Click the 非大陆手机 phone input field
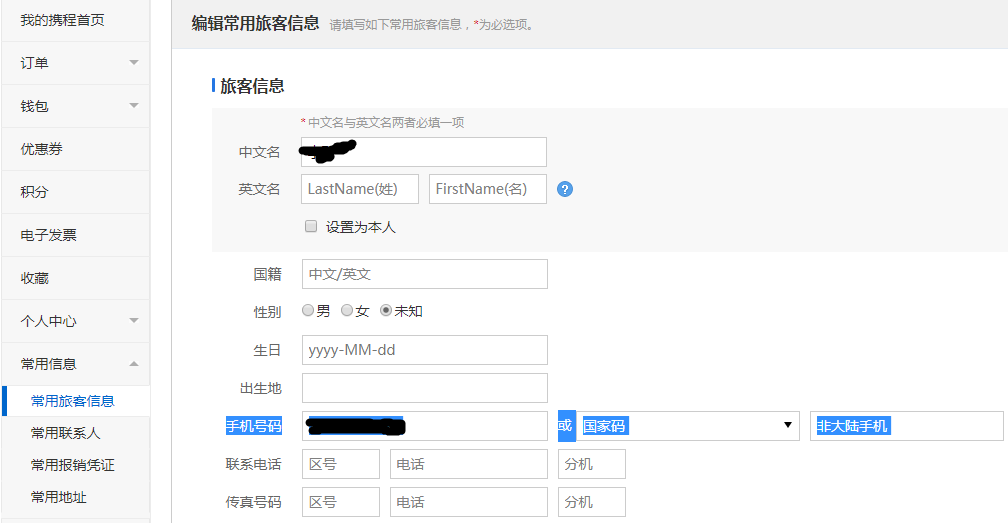The image size is (1008, 523). 906,426
